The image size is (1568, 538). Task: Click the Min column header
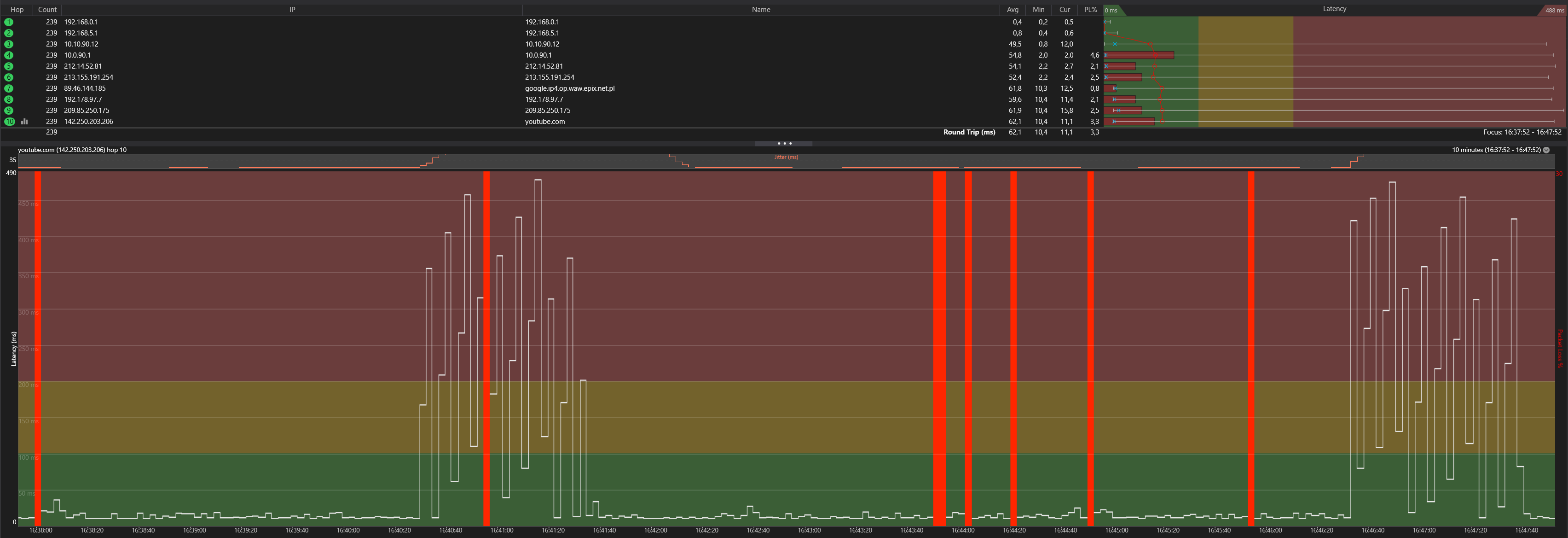pyautogui.click(x=1038, y=10)
